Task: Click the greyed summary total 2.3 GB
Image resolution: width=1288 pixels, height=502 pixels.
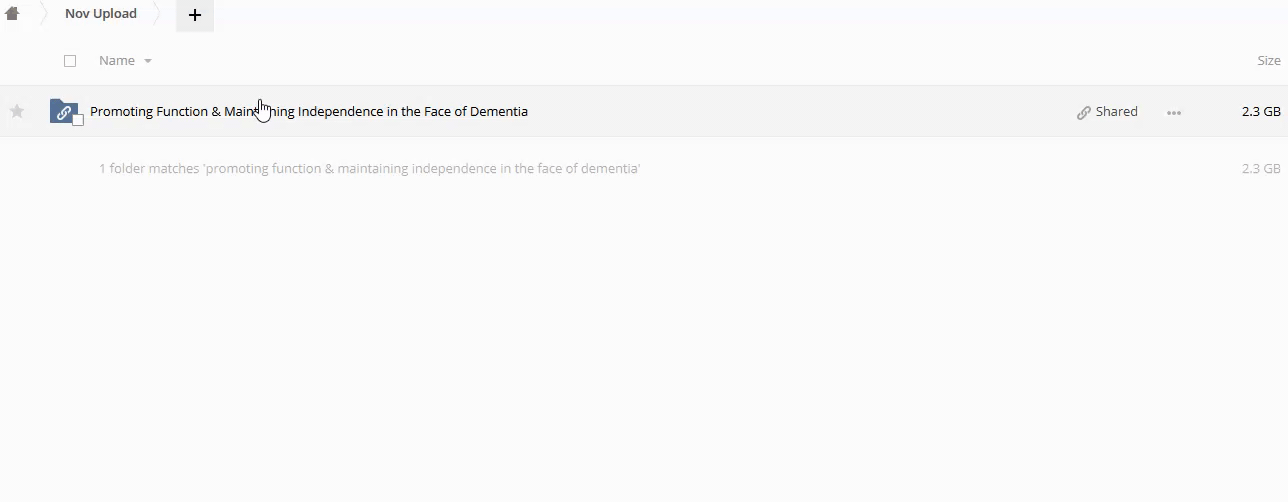Action: [x=1260, y=169]
